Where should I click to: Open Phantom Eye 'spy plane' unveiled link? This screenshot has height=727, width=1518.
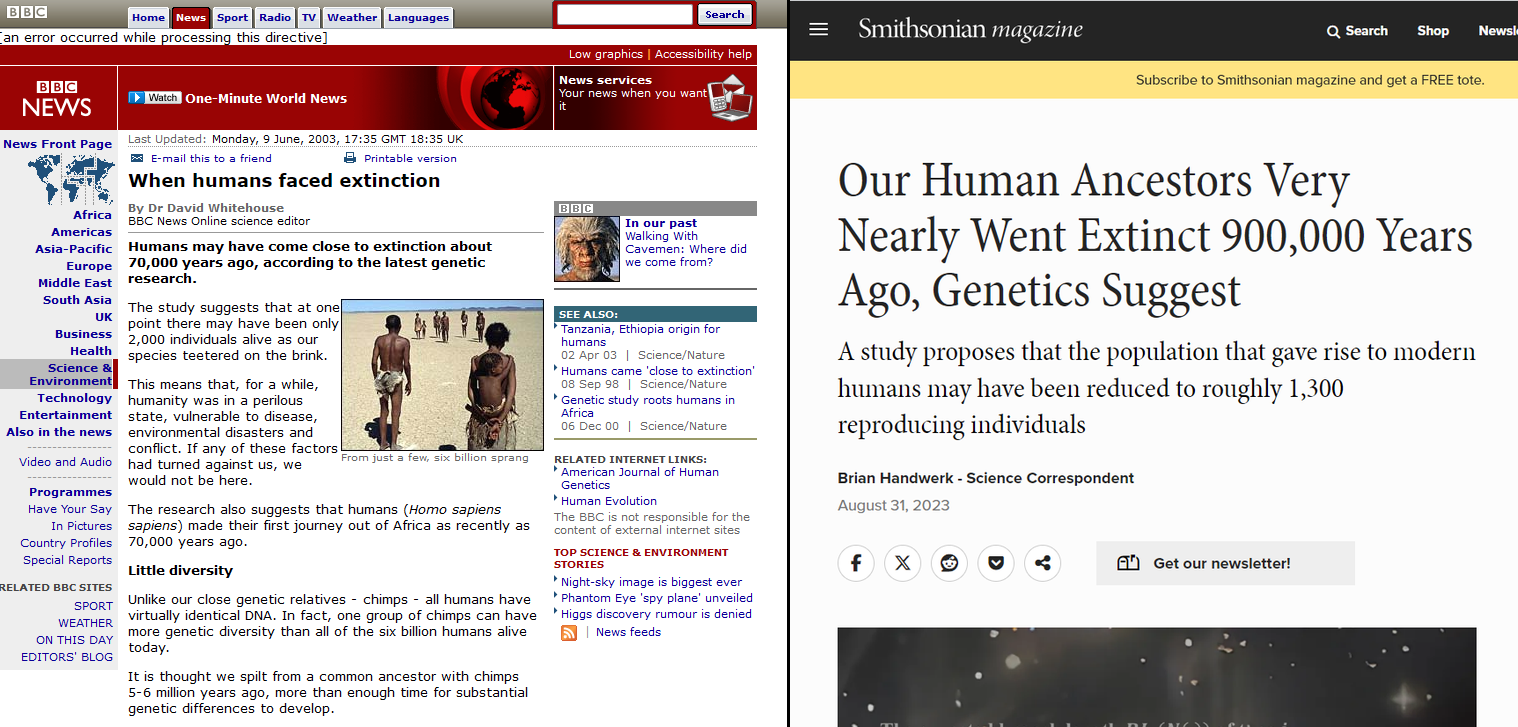[x=657, y=598]
